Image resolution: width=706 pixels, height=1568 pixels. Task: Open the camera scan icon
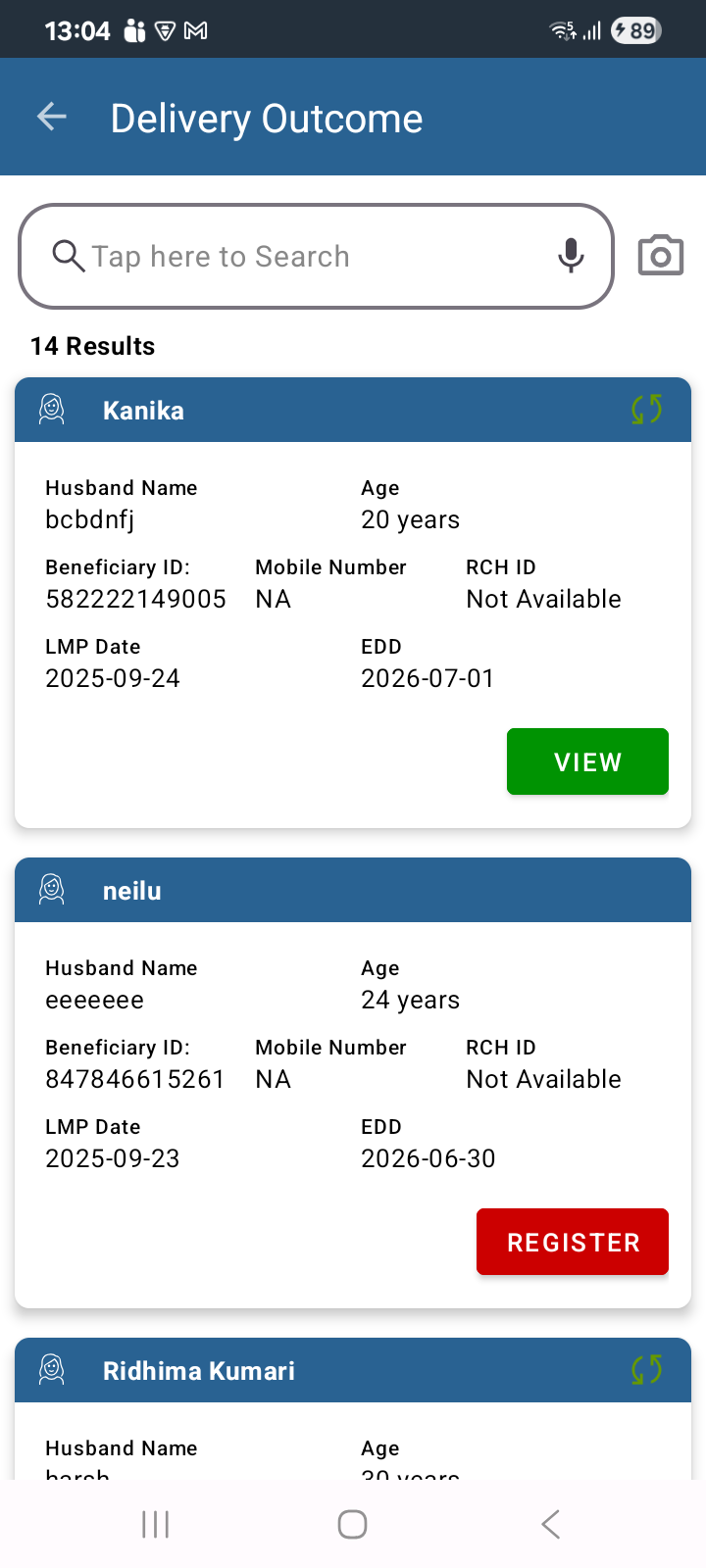661,256
